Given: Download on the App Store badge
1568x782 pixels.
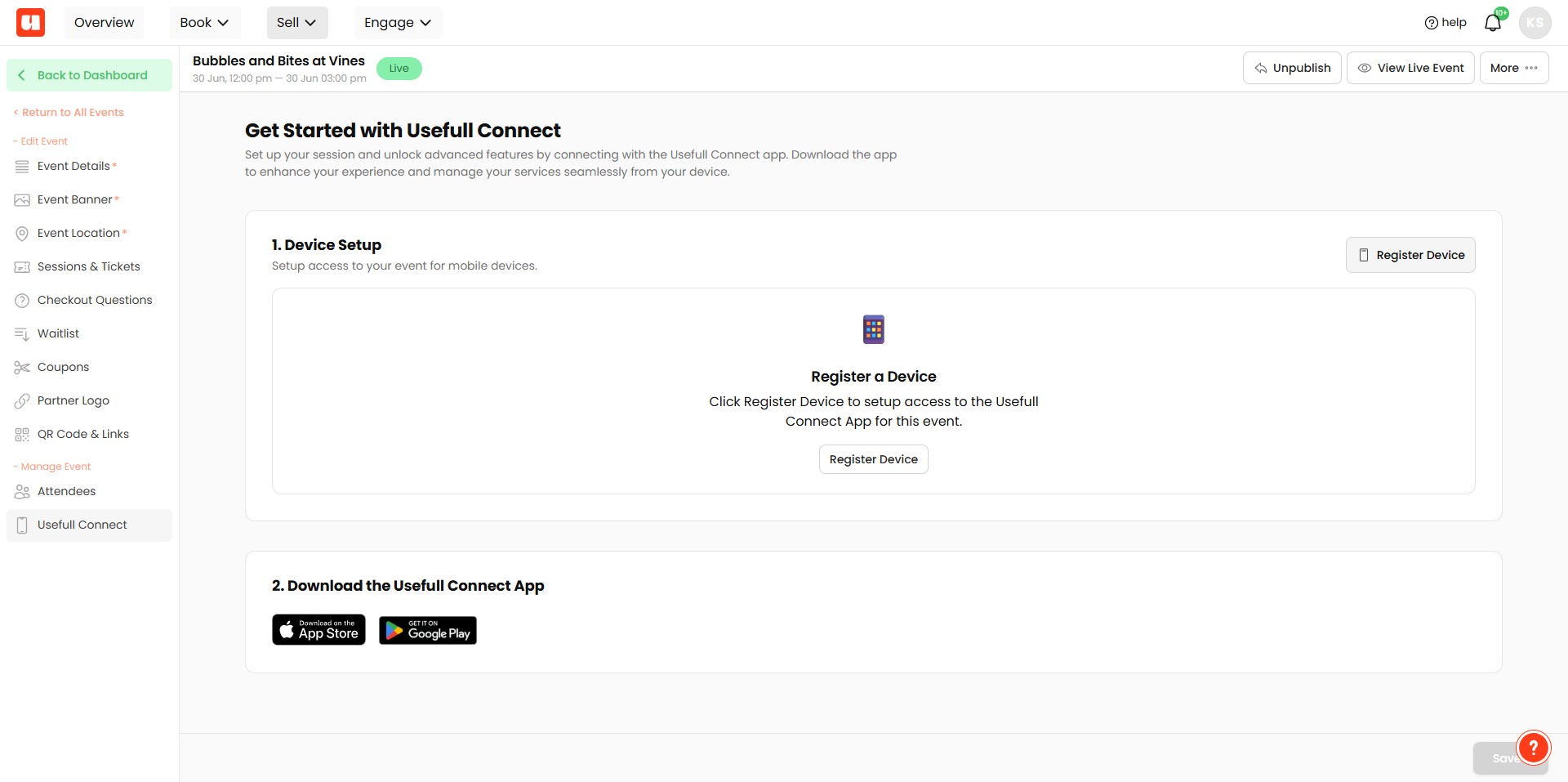Looking at the screenshot, I should [318, 630].
